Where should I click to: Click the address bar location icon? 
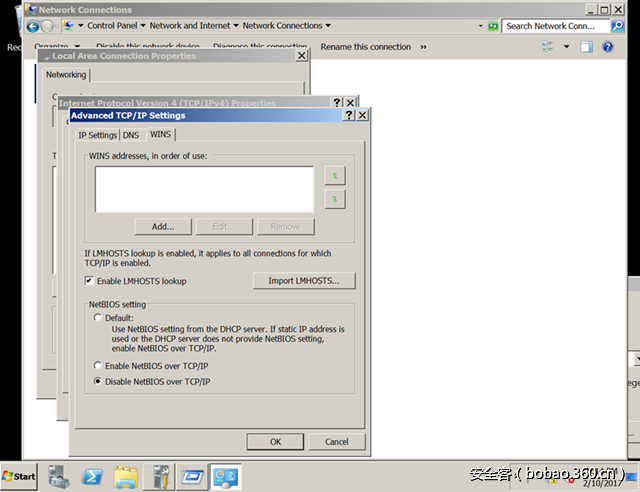coord(69,26)
